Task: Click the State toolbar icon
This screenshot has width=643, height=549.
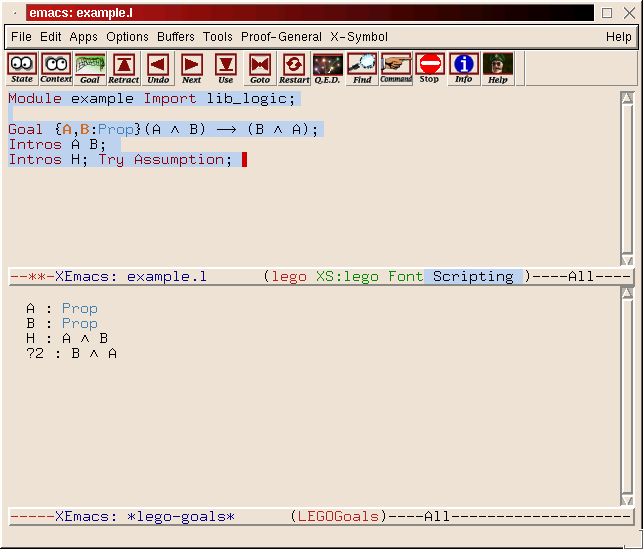Action: point(22,68)
